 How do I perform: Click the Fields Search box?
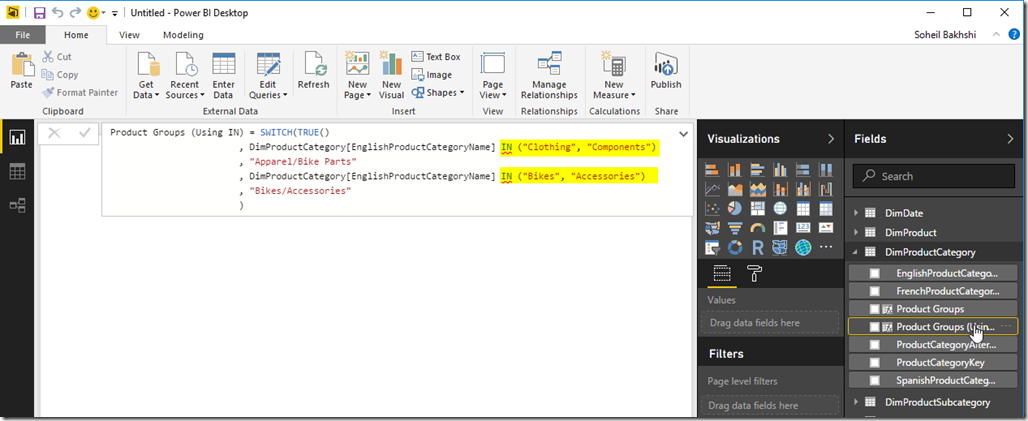pyautogui.click(x=934, y=176)
